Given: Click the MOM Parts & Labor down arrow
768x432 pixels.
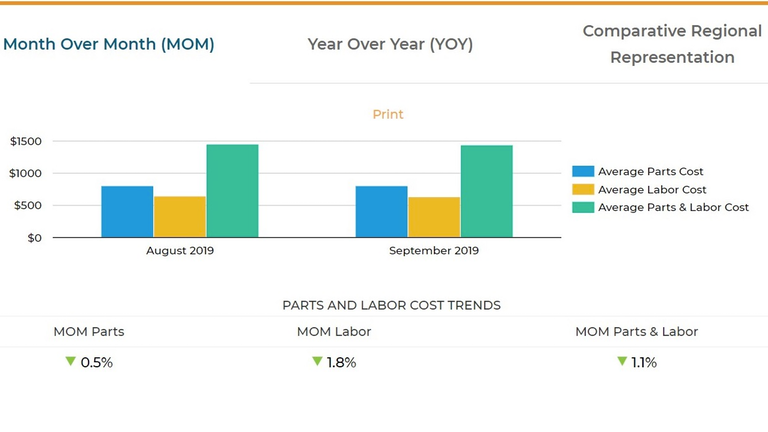Looking at the screenshot, I should [x=622, y=361].
